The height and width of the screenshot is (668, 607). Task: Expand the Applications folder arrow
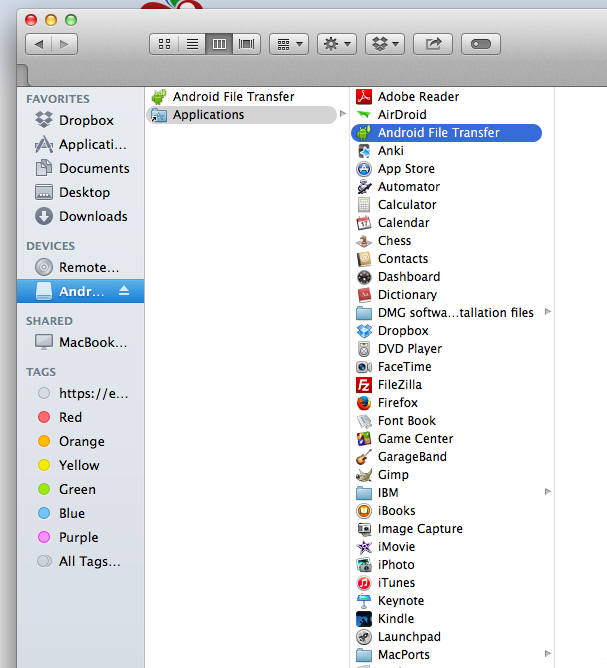click(x=342, y=114)
